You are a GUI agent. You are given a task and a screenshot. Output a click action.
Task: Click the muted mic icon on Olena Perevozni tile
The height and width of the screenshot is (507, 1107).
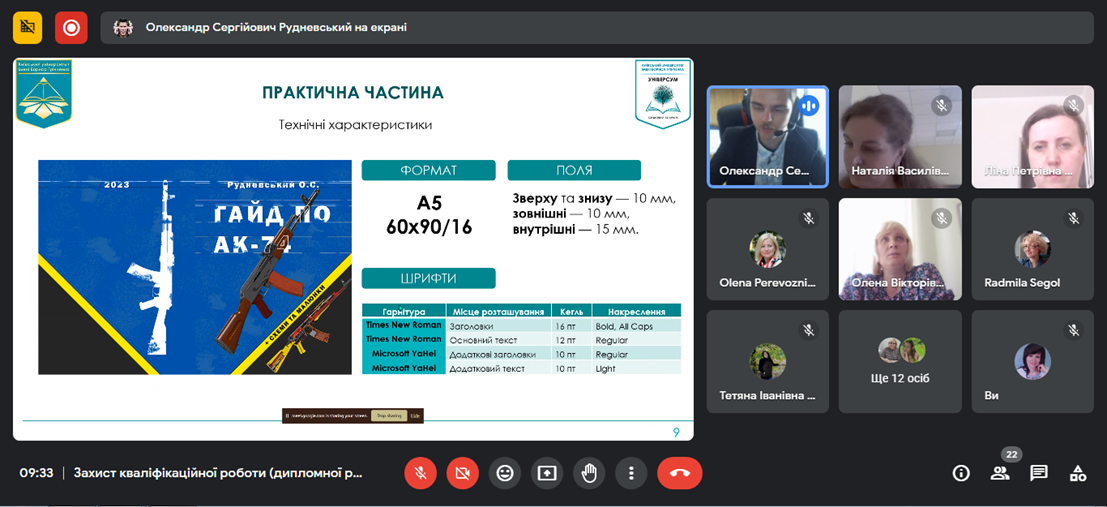[808, 218]
